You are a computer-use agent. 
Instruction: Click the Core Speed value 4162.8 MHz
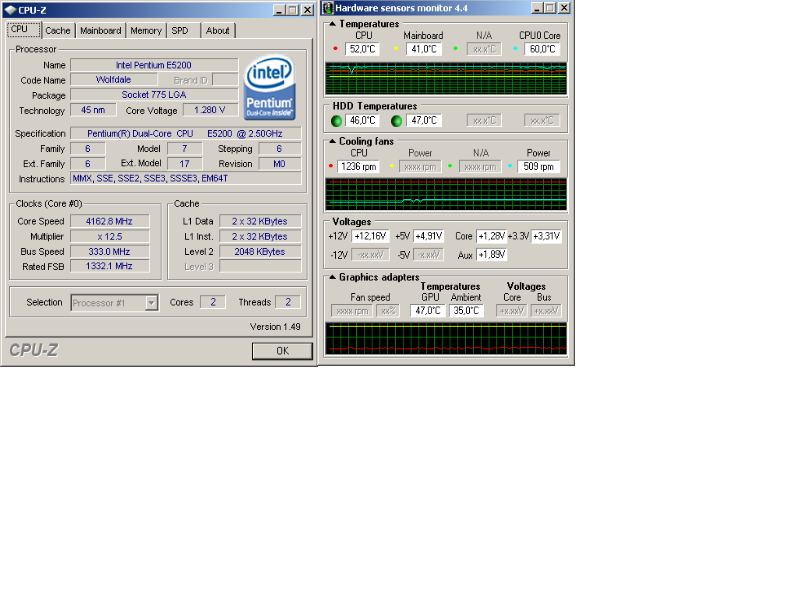pos(109,221)
